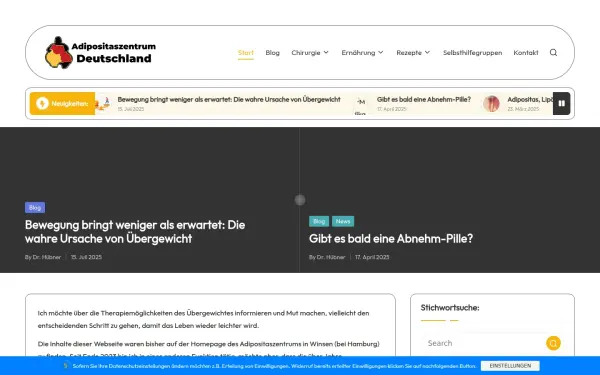
Task: Open the Kontakt page
Action: [x=526, y=52]
